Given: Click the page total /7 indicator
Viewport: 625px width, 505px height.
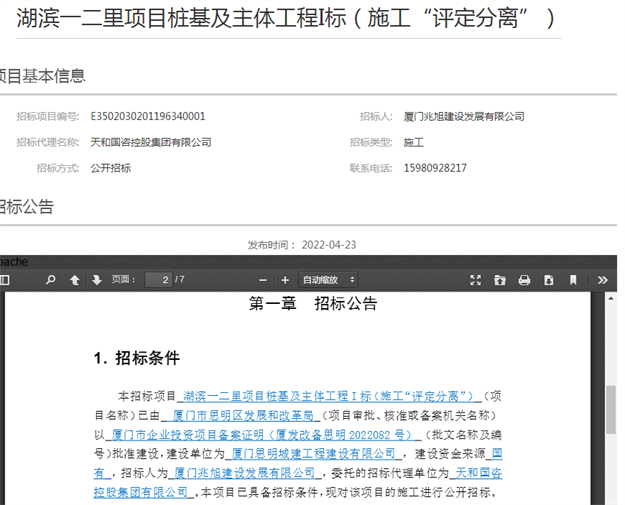Looking at the screenshot, I should [180, 279].
